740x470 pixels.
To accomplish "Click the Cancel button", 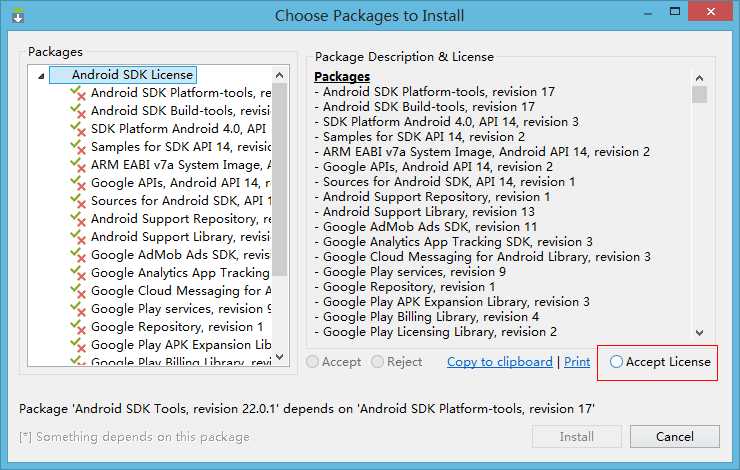I will [674, 436].
